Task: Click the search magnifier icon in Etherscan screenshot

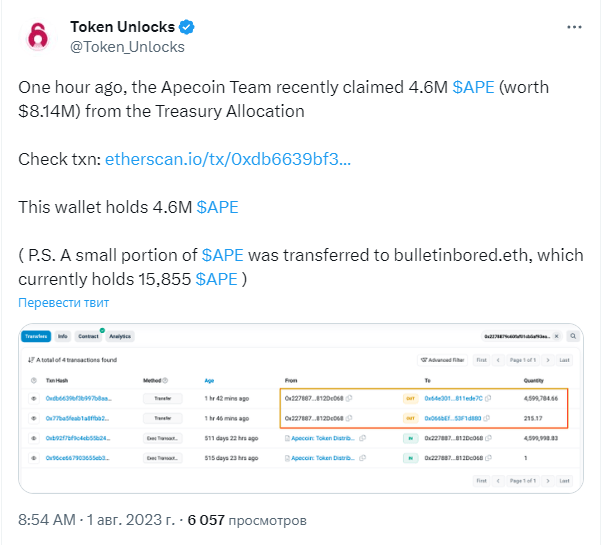Action: pos(573,336)
